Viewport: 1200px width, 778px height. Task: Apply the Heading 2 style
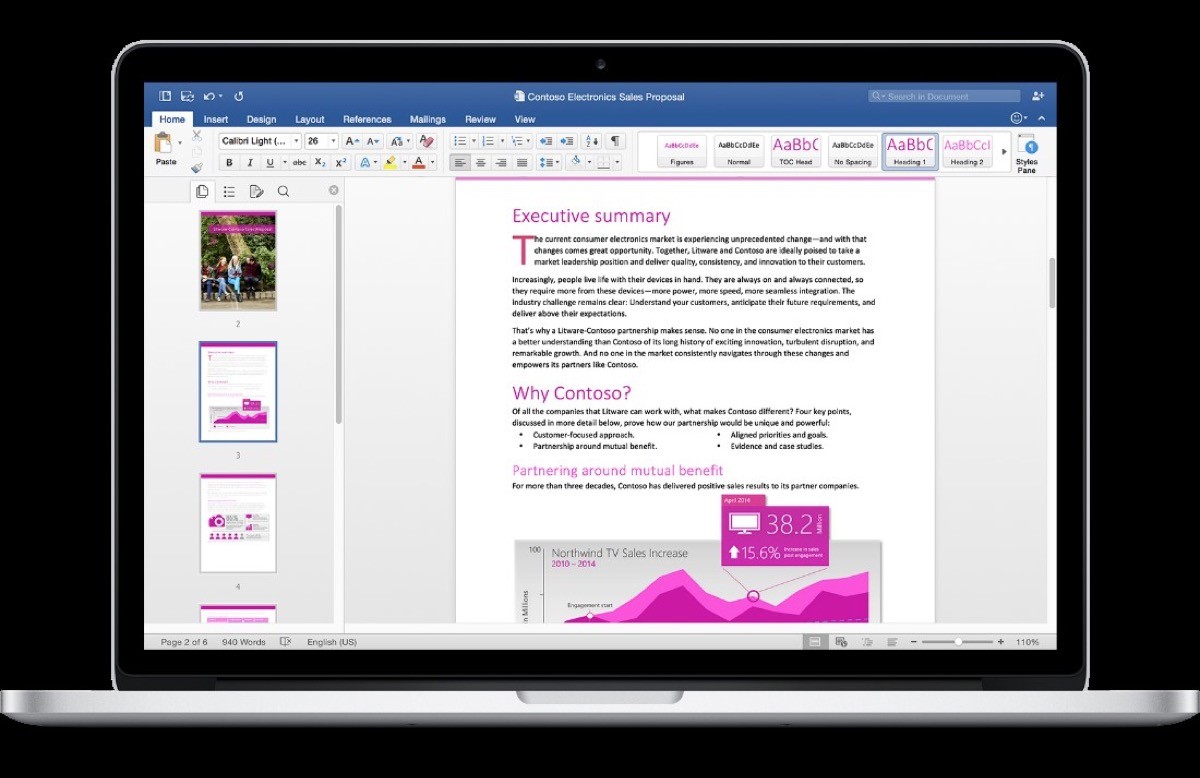point(966,151)
